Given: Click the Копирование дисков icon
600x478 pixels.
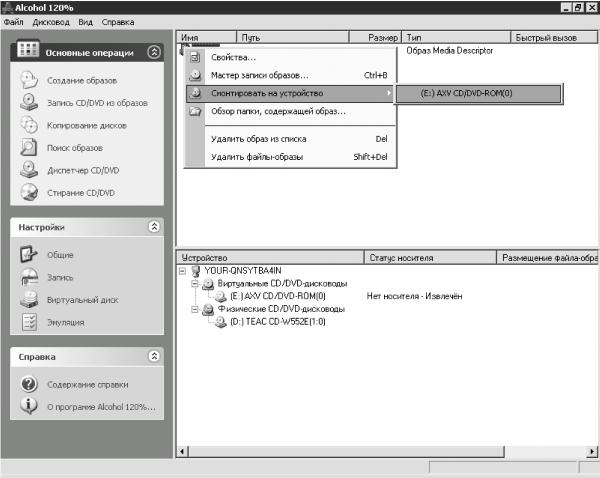Looking at the screenshot, I should [x=29, y=125].
